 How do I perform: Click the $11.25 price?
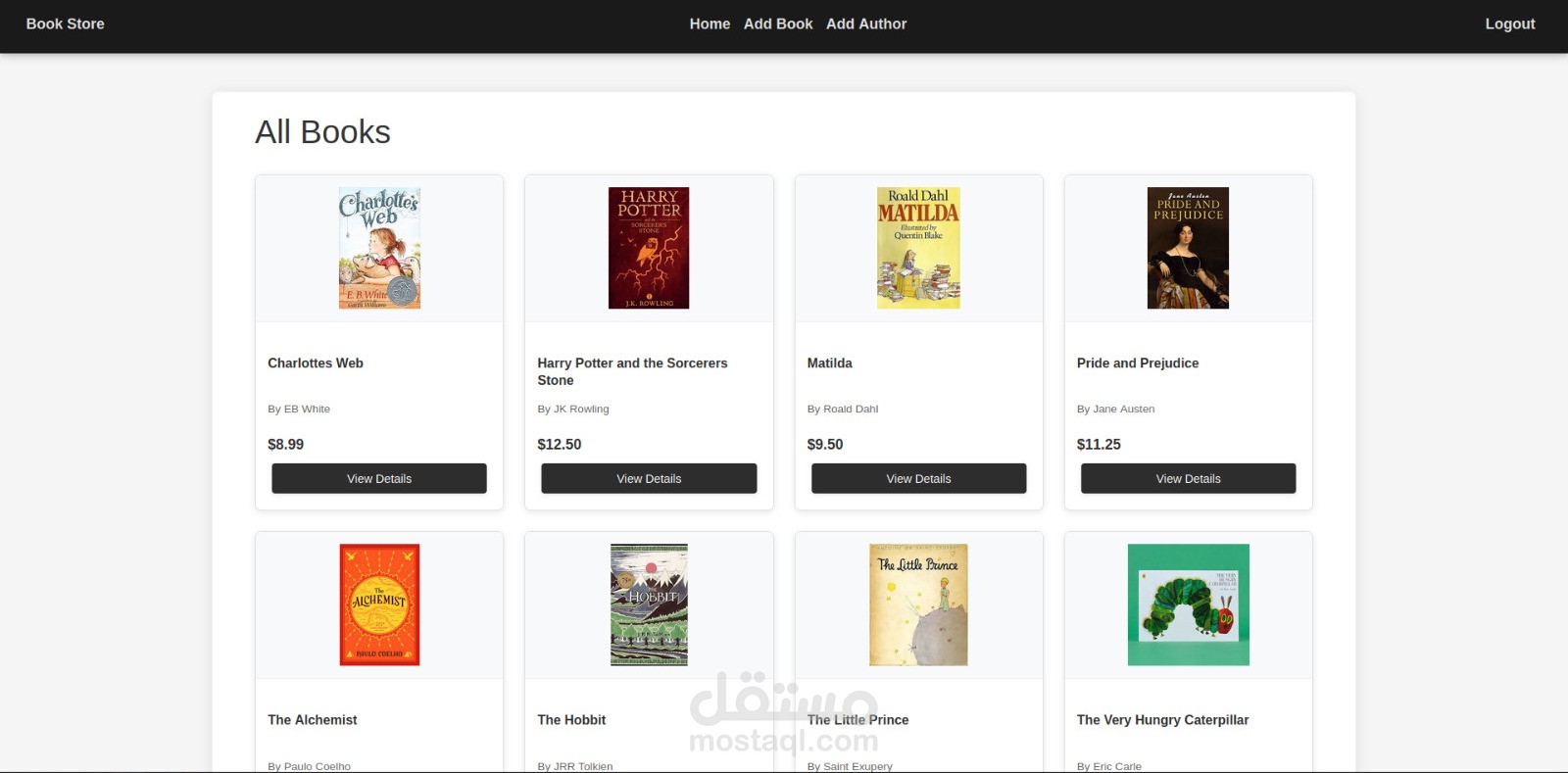1099,444
